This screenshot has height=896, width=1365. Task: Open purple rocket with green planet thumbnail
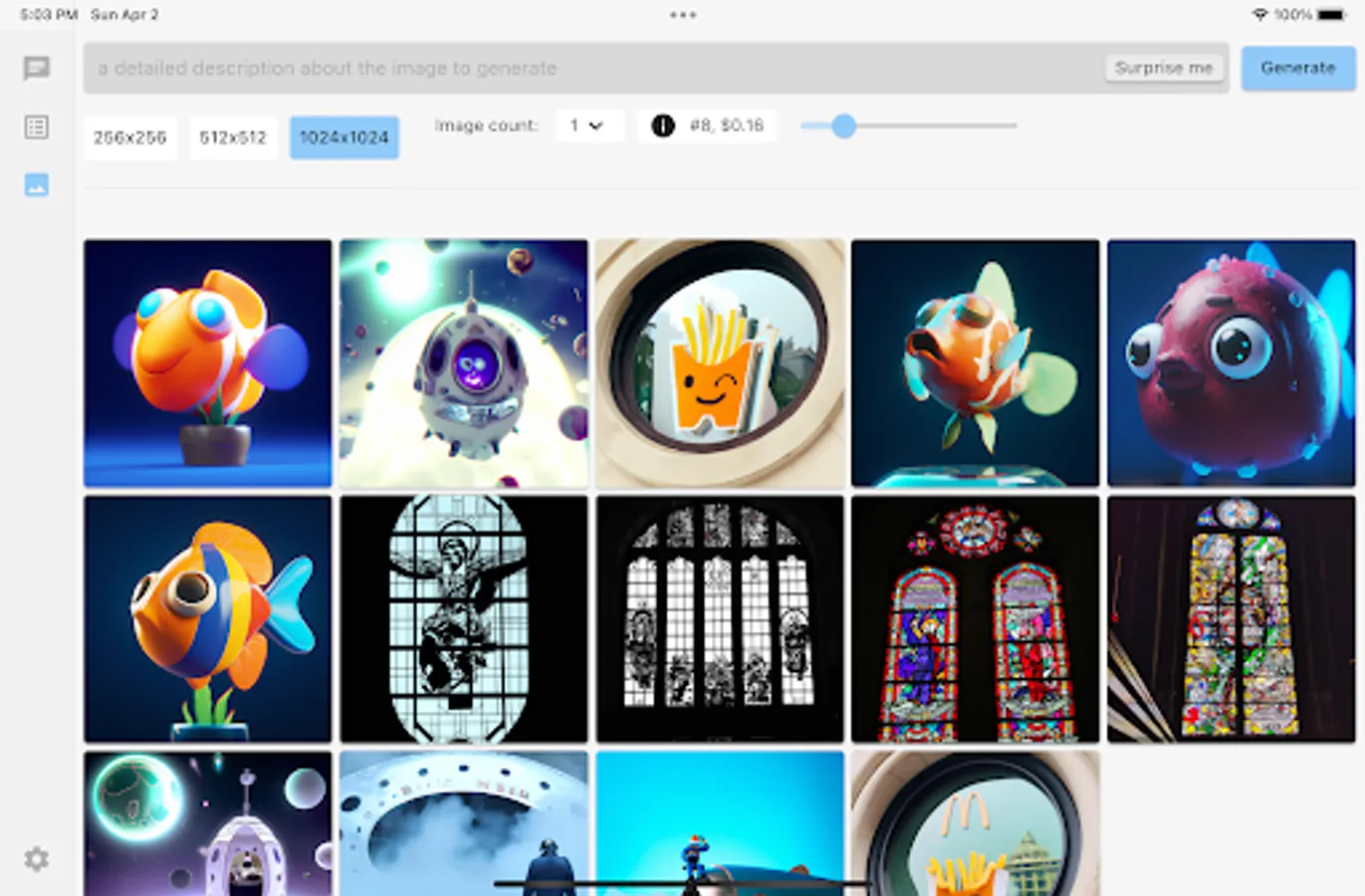[x=208, y=823]
